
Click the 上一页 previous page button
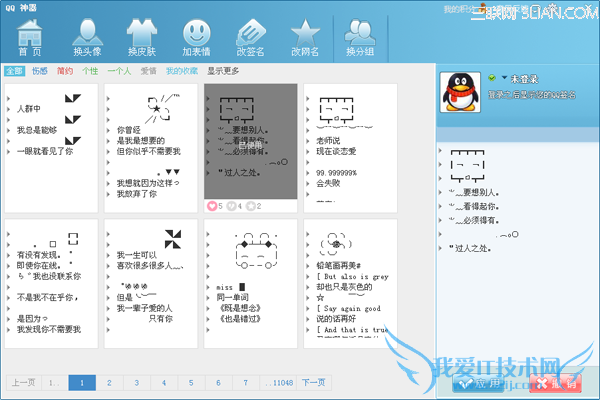click(24, 382)
